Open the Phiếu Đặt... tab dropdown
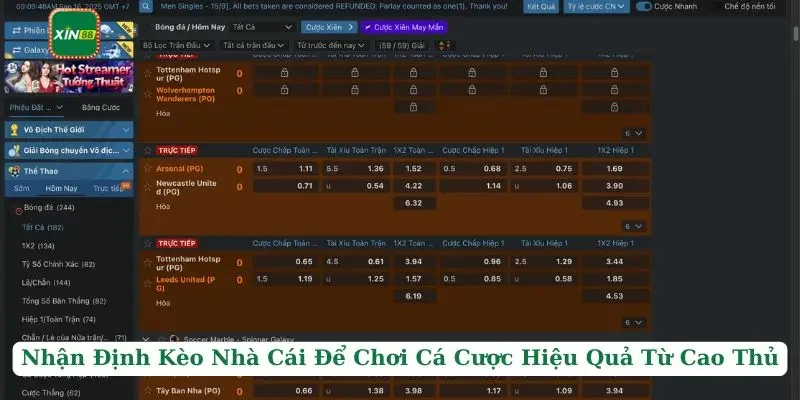Screen dimensions: 800x400 click(36, 107)
